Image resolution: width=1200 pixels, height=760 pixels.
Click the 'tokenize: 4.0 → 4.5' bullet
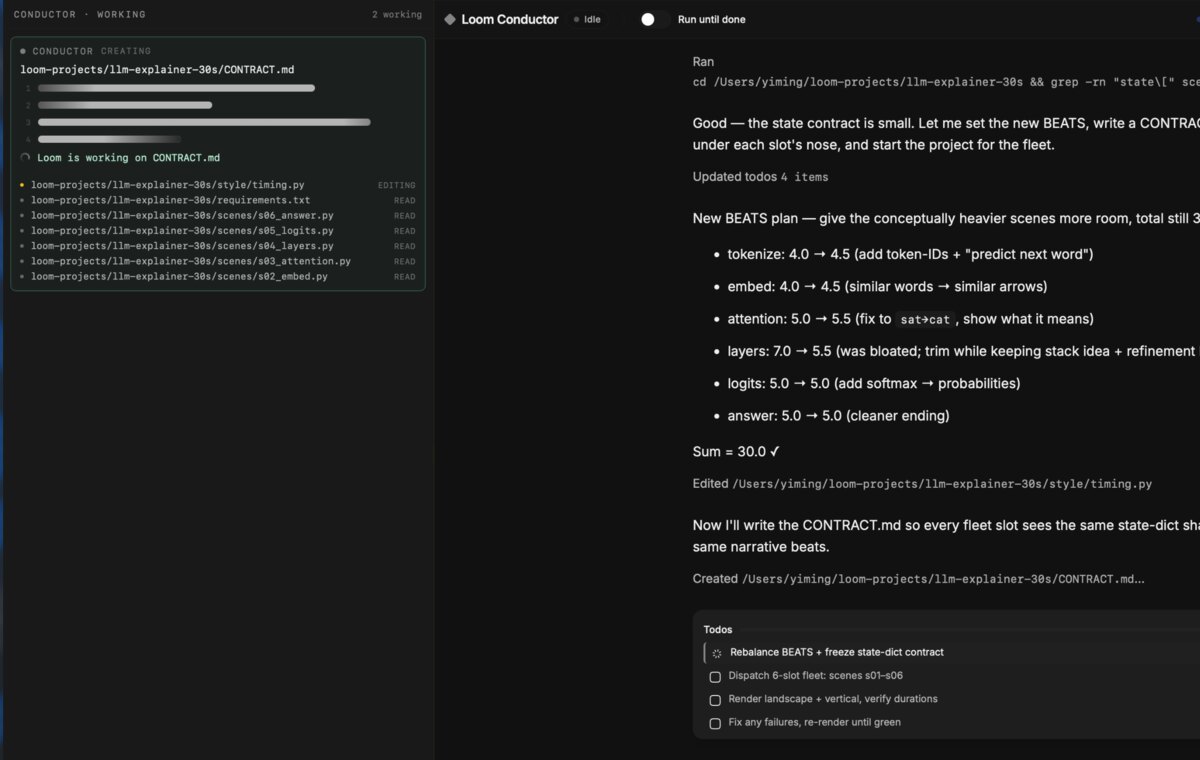tap(910, 254)
